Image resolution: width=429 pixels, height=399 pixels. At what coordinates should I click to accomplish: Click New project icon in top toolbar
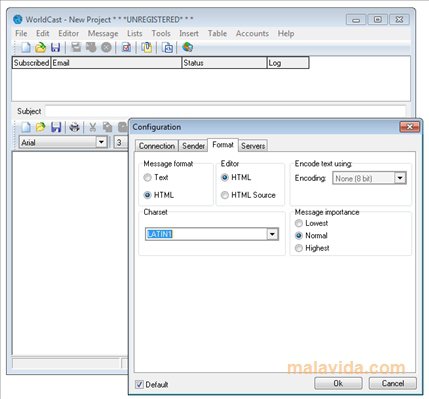click(x=26, y=48)
